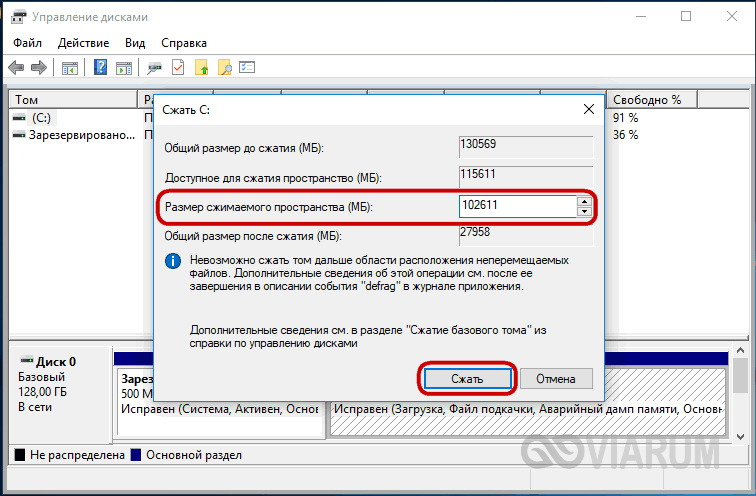Open Help via the blue question mark icon
The width and height of the screenshot is (756, 496).
pos(100,68)
